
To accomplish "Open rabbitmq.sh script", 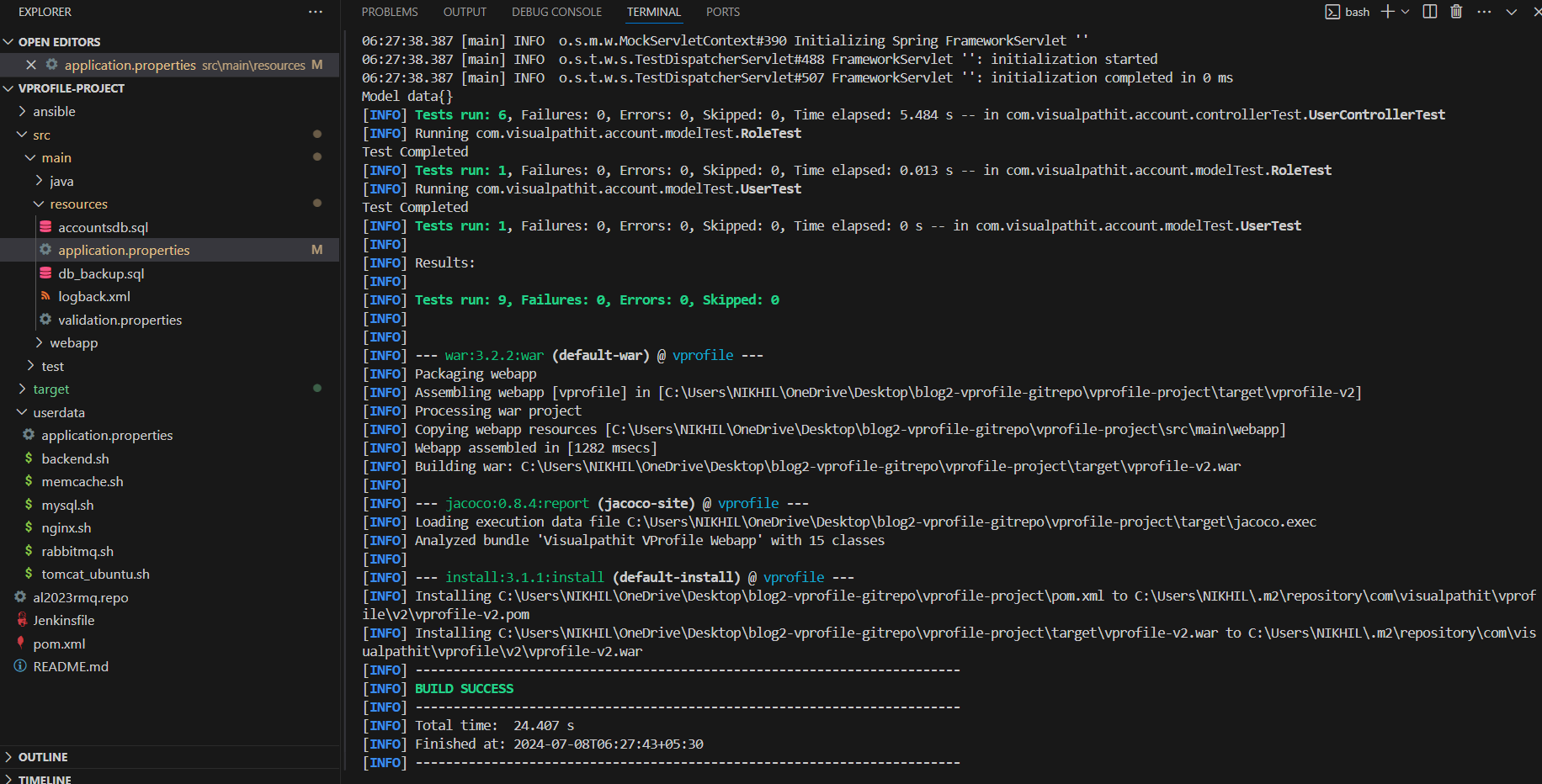I will [77, 551].
